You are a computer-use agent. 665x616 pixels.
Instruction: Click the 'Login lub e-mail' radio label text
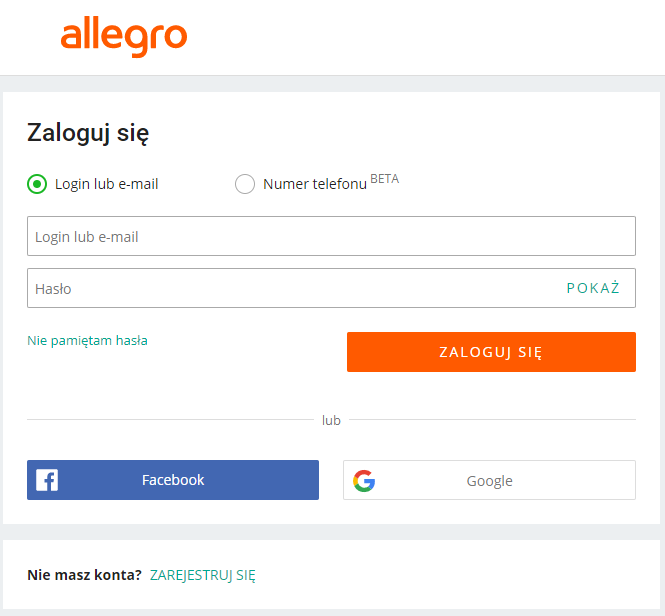pos(107,184)
